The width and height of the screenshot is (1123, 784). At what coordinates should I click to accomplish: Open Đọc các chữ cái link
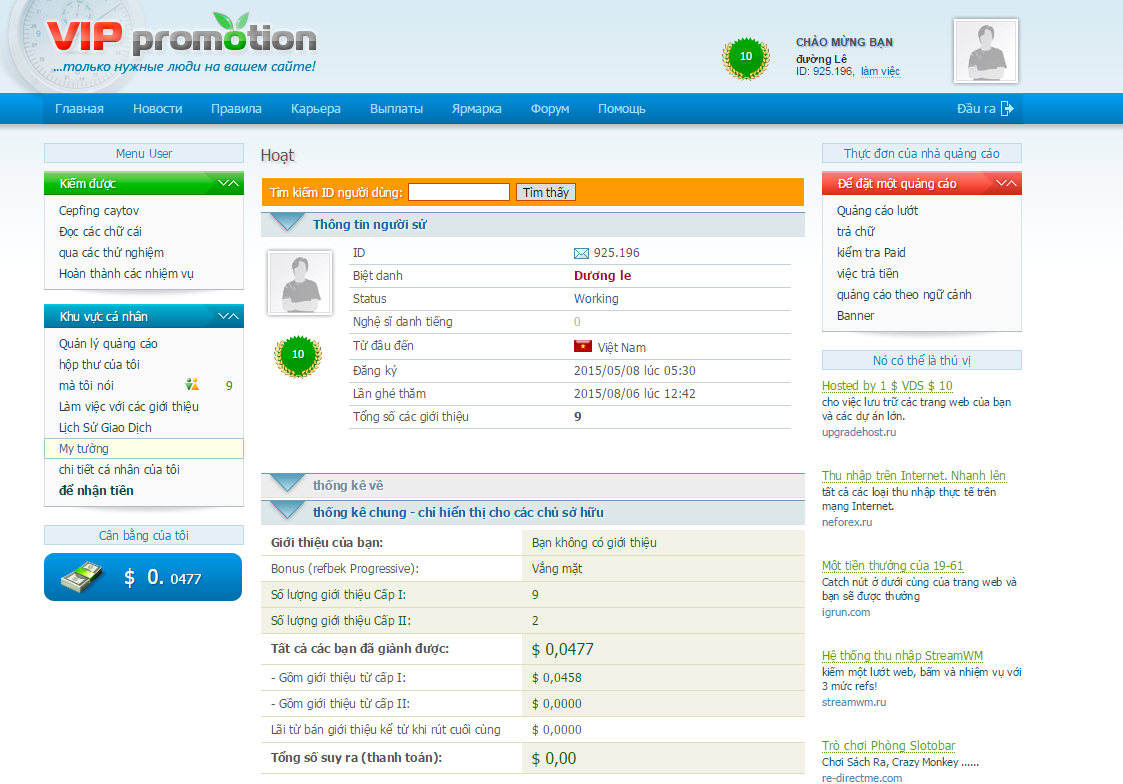(100, 231)
